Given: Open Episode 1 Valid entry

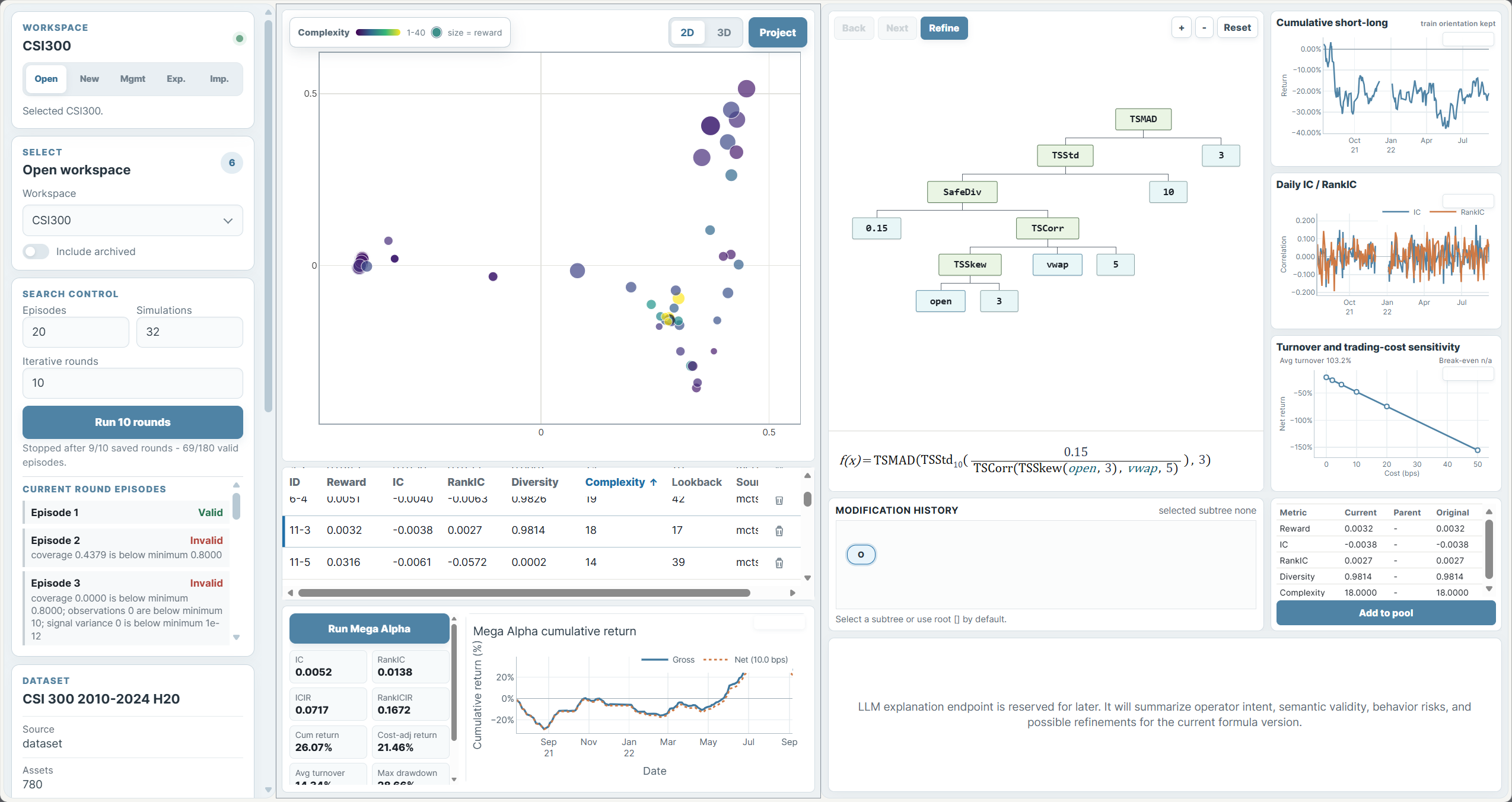Looking at the screenshot, I should (126, 513).
